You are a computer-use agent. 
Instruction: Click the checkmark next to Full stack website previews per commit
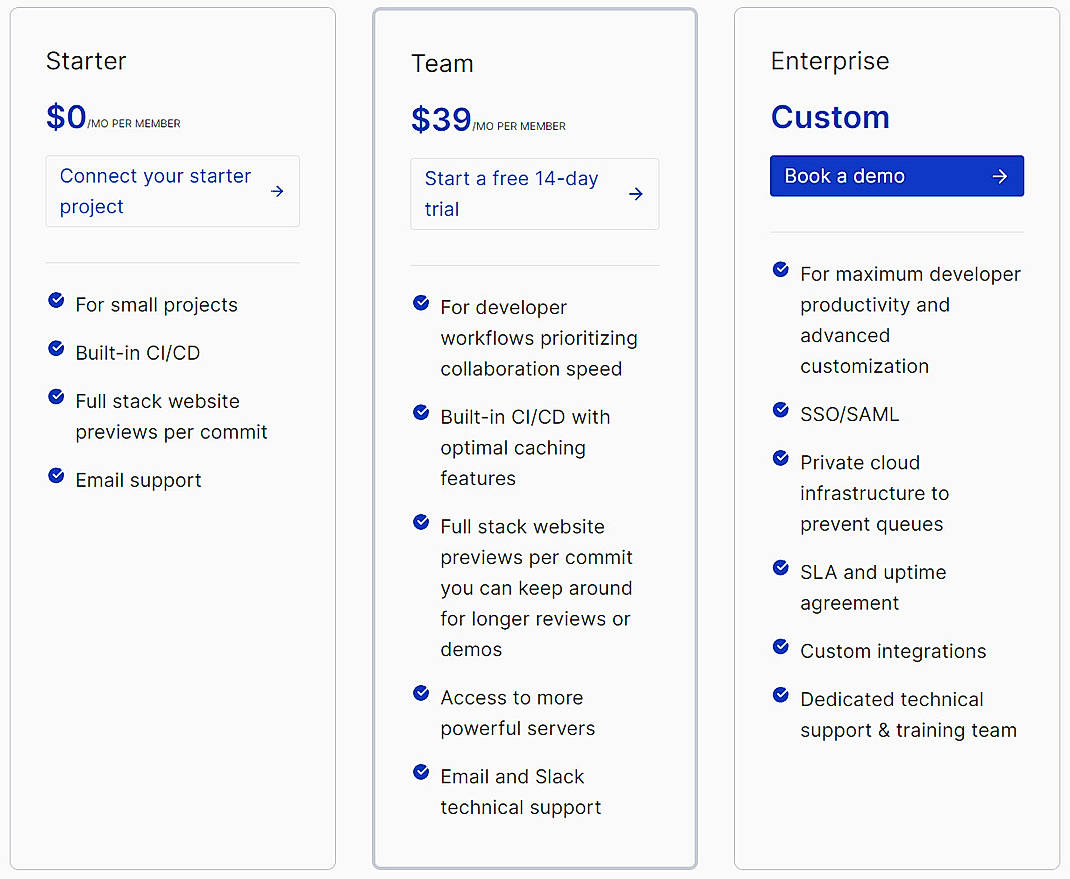[x=56, y=396]
